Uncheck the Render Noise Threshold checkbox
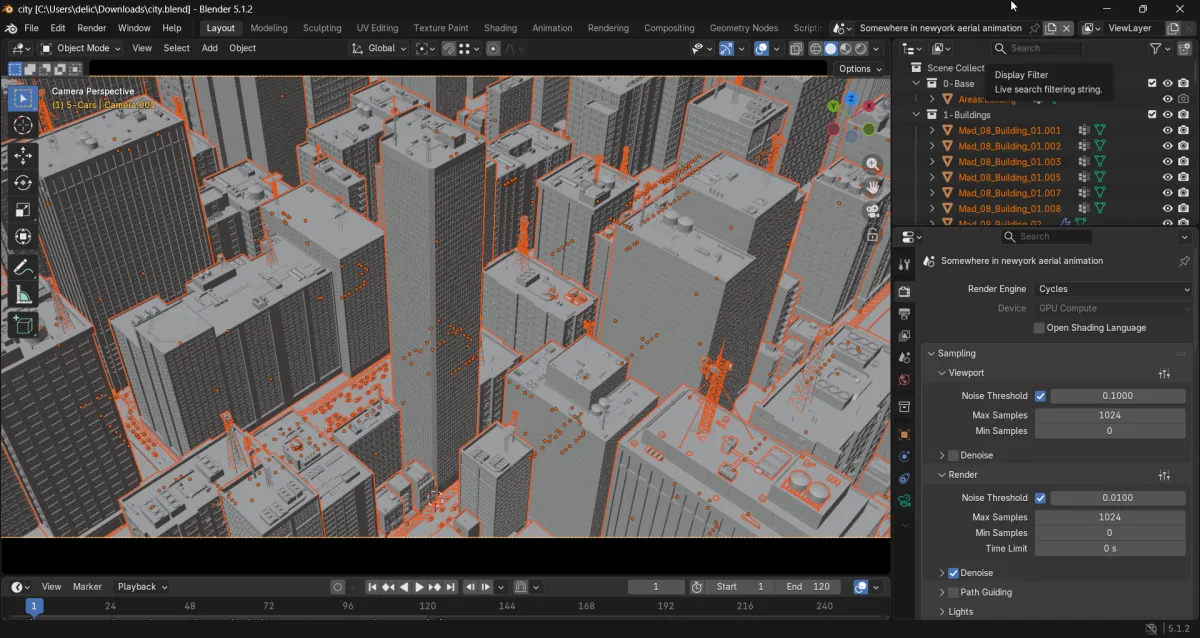1200x638 pixels. [x=1040, y=498]
